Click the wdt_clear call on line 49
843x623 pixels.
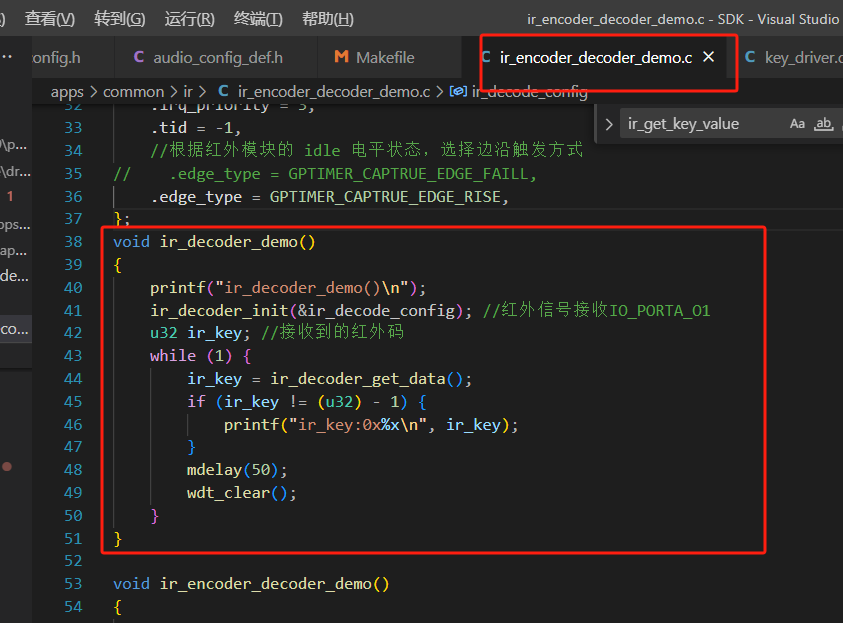pyautogui.click(x=228, y=493)
